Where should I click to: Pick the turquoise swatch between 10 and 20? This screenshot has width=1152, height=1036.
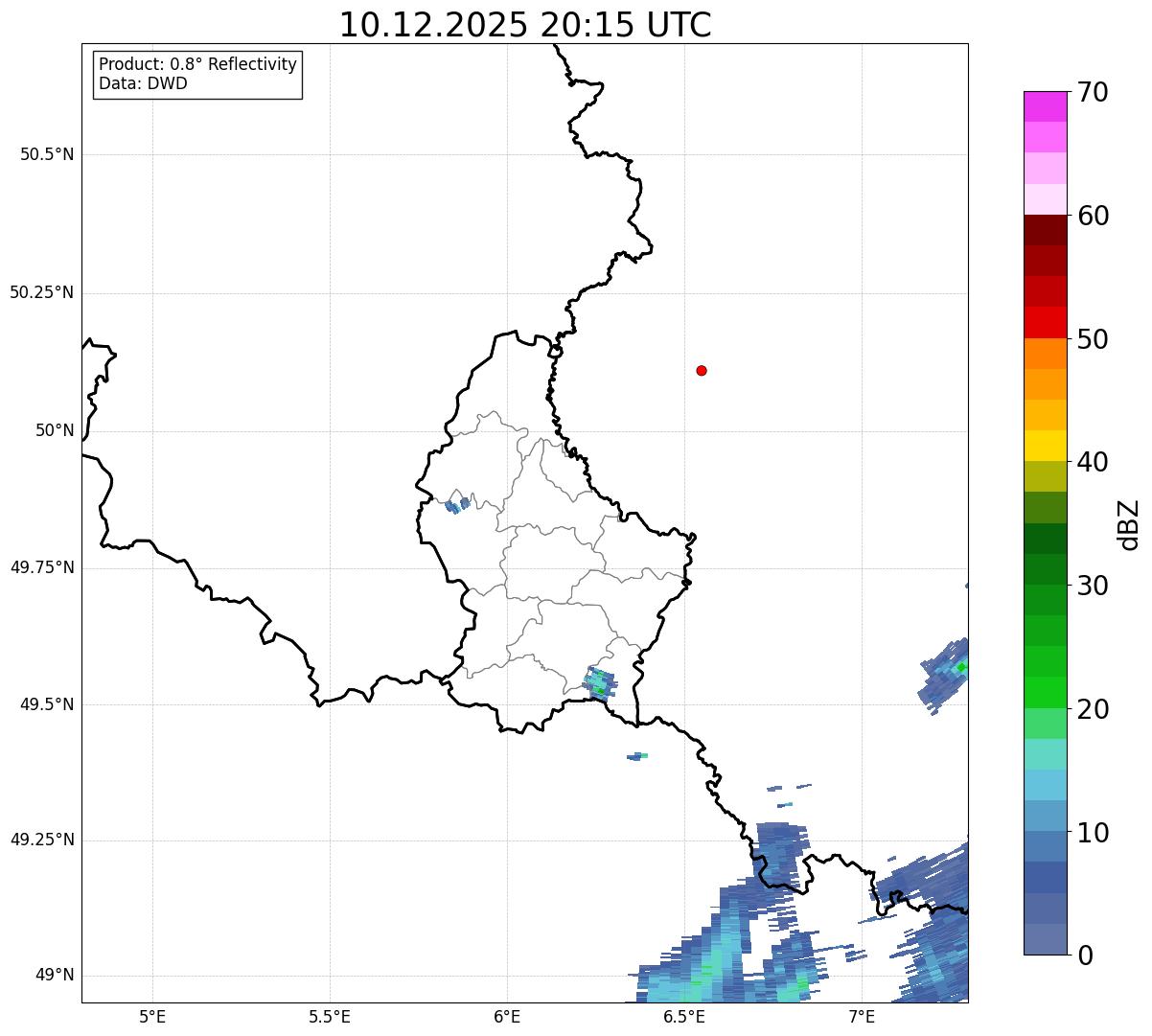click(x=1045, y=754)
